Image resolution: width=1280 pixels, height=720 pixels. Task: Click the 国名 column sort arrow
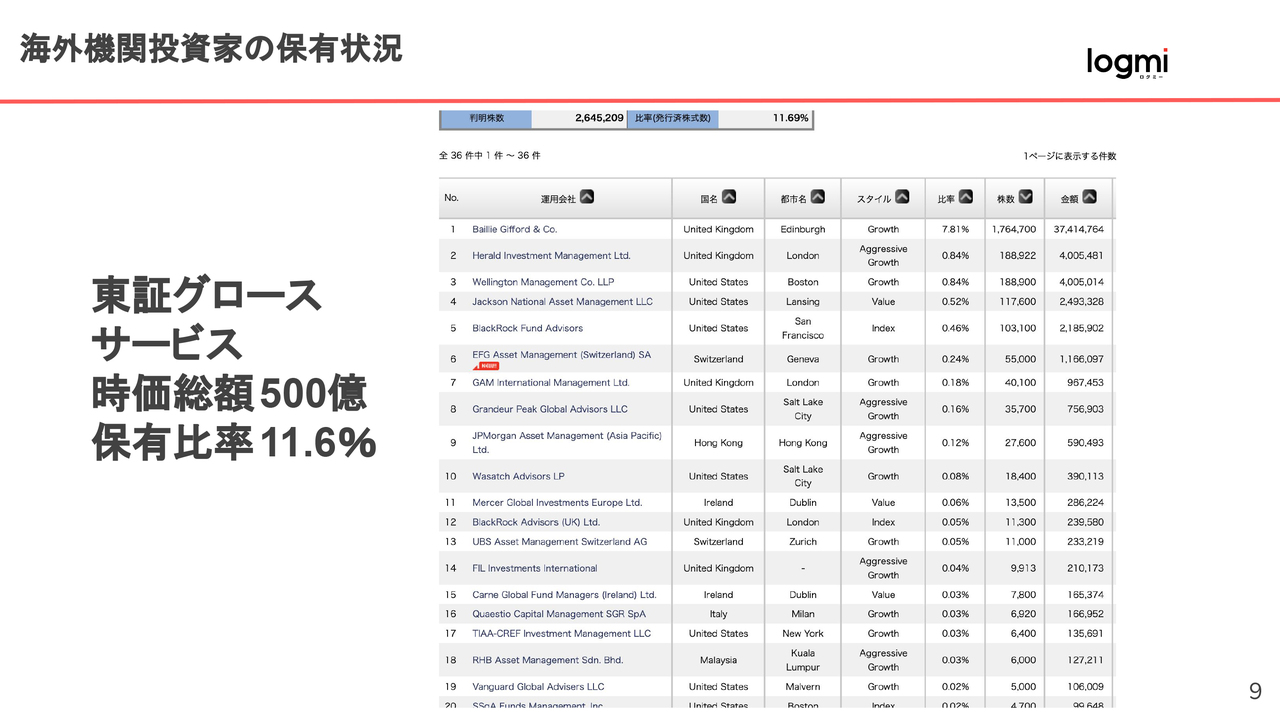(x=729, y=198)
